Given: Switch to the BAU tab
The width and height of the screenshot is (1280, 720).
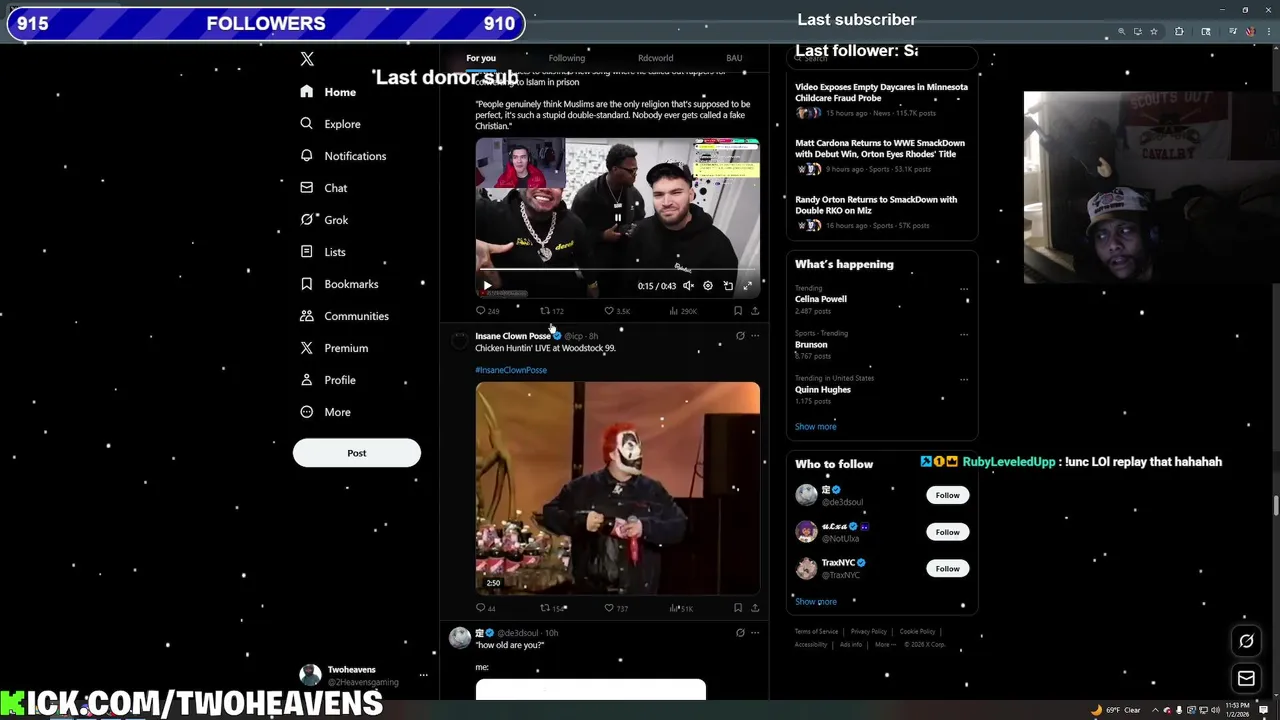Looking at the screenshot, I should coord(734,58).
